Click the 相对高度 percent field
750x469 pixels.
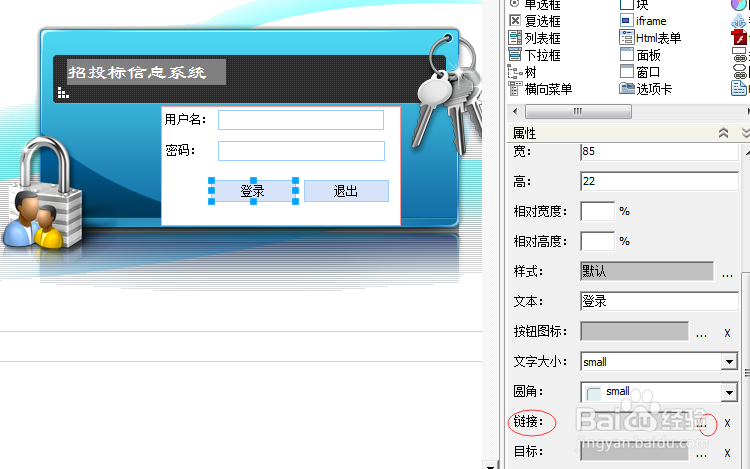[597, 241]
